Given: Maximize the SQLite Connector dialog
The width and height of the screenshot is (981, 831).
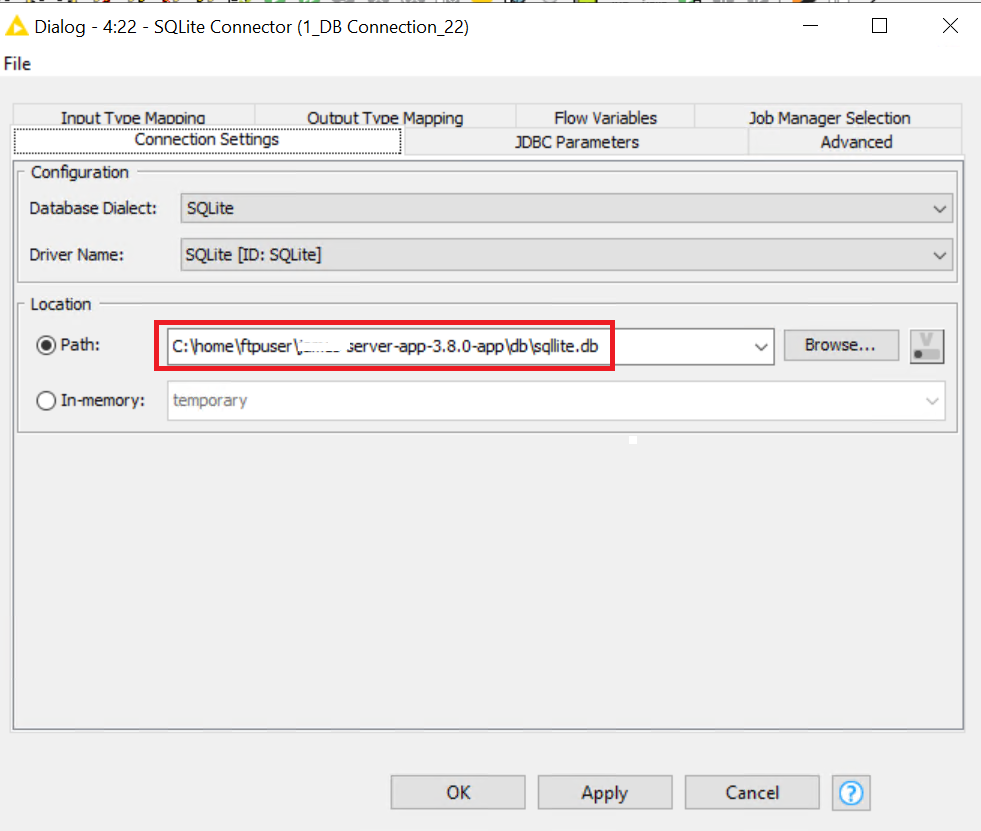Looking at the screenshot, I should [x=880, y=26].
